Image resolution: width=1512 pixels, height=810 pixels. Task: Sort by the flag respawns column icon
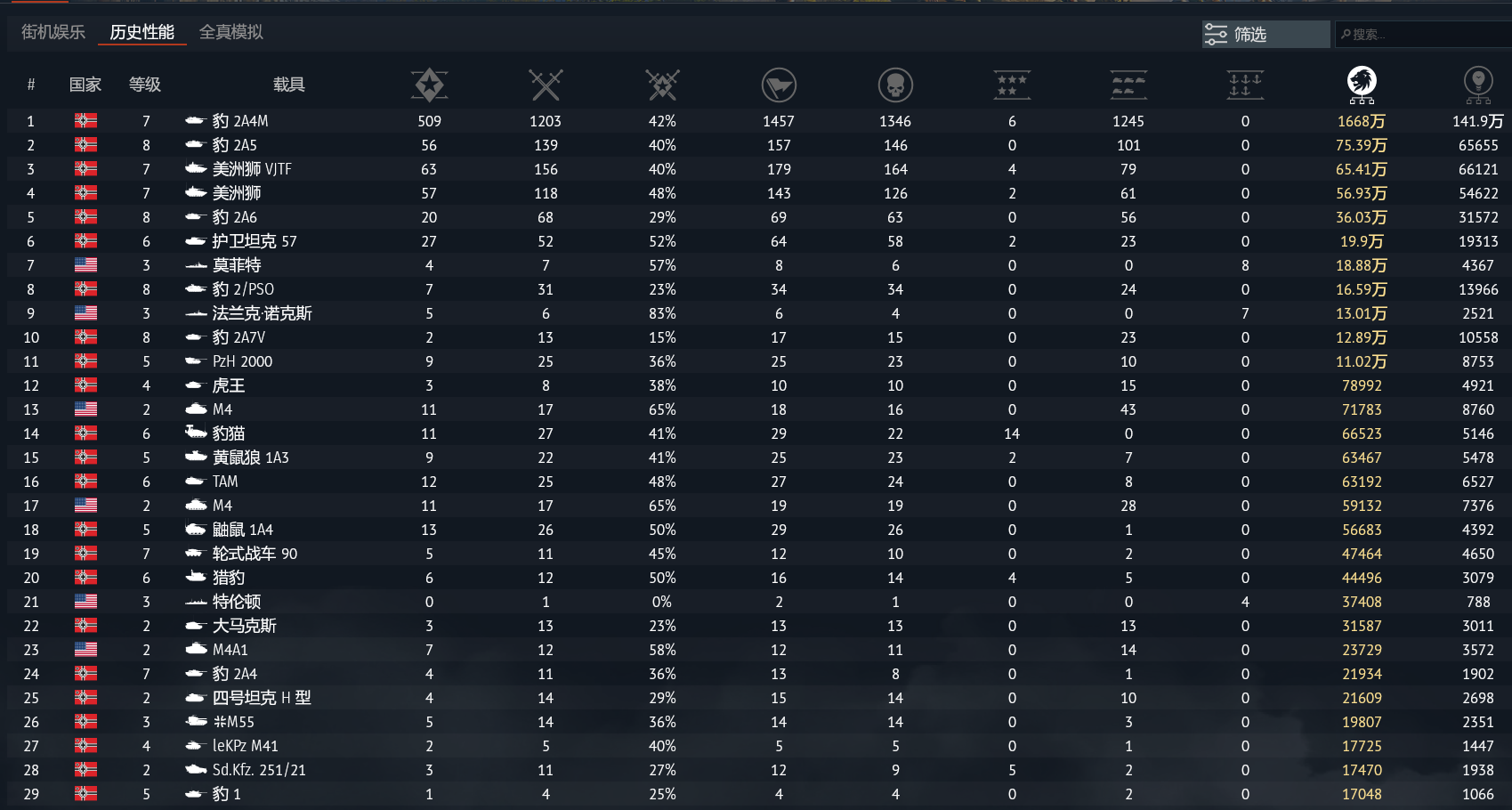(x=779, y=85)
